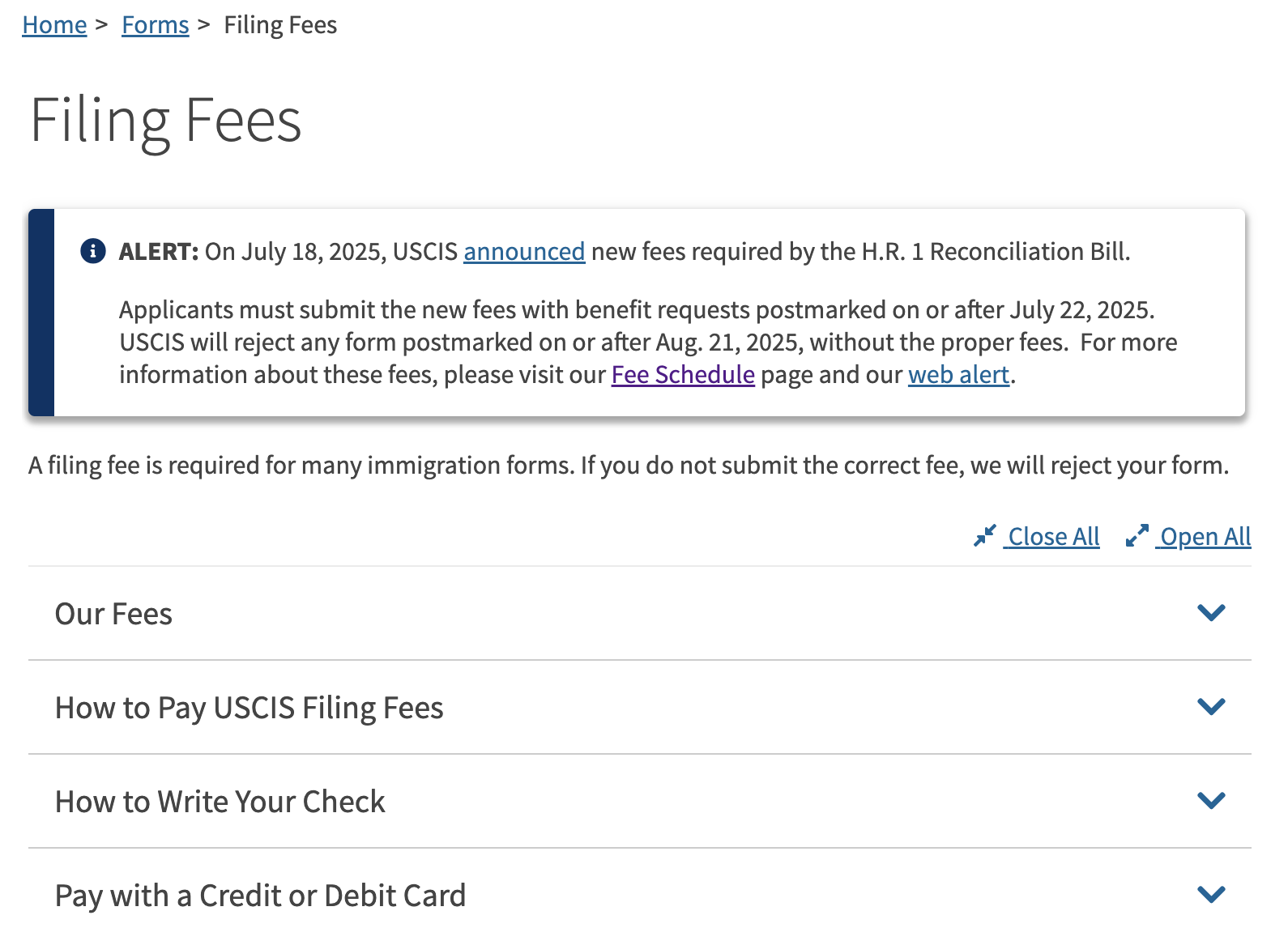Expand Pay with a Credit or Debit Card chevron
The image size is (1288, 928).
(x=1211, y=895)
